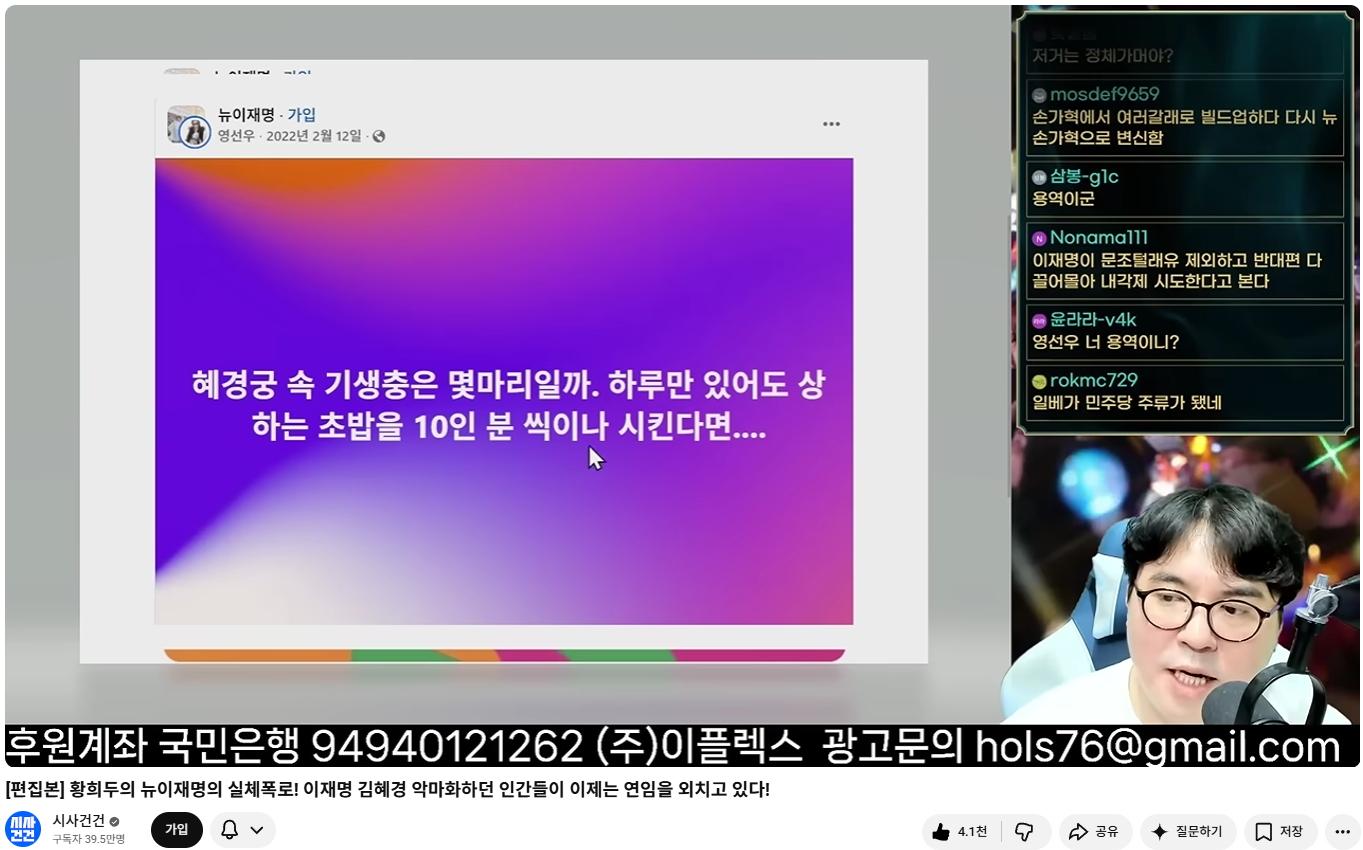Open the more actions ellipsis menu
This screenshot has height=850, width=1363.
[1342, 831]
